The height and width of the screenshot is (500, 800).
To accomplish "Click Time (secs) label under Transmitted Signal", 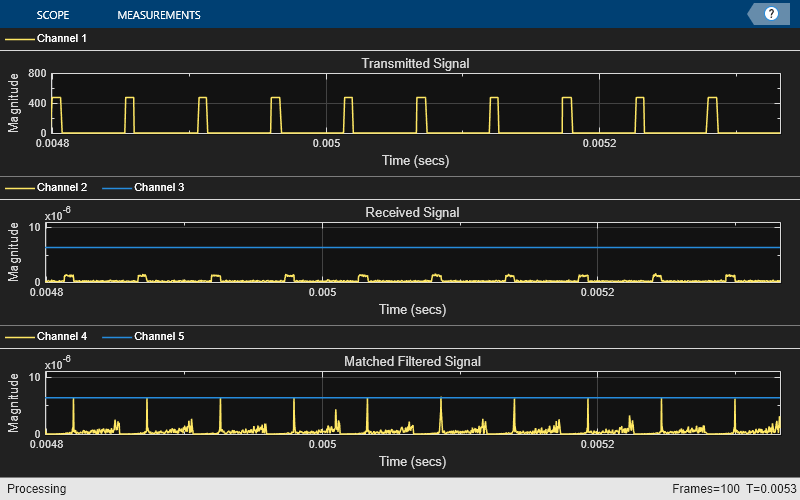I will click(415, 160).
